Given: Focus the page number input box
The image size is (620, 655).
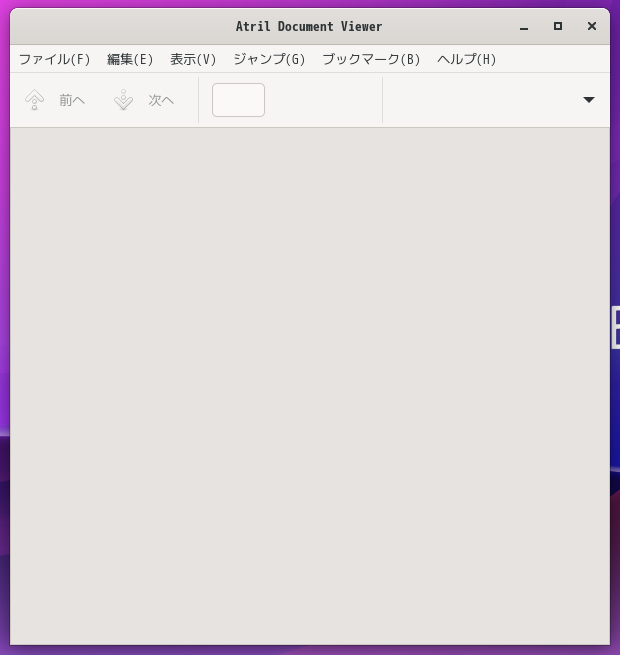Looking at the screenshot, I should coord(238,100).
